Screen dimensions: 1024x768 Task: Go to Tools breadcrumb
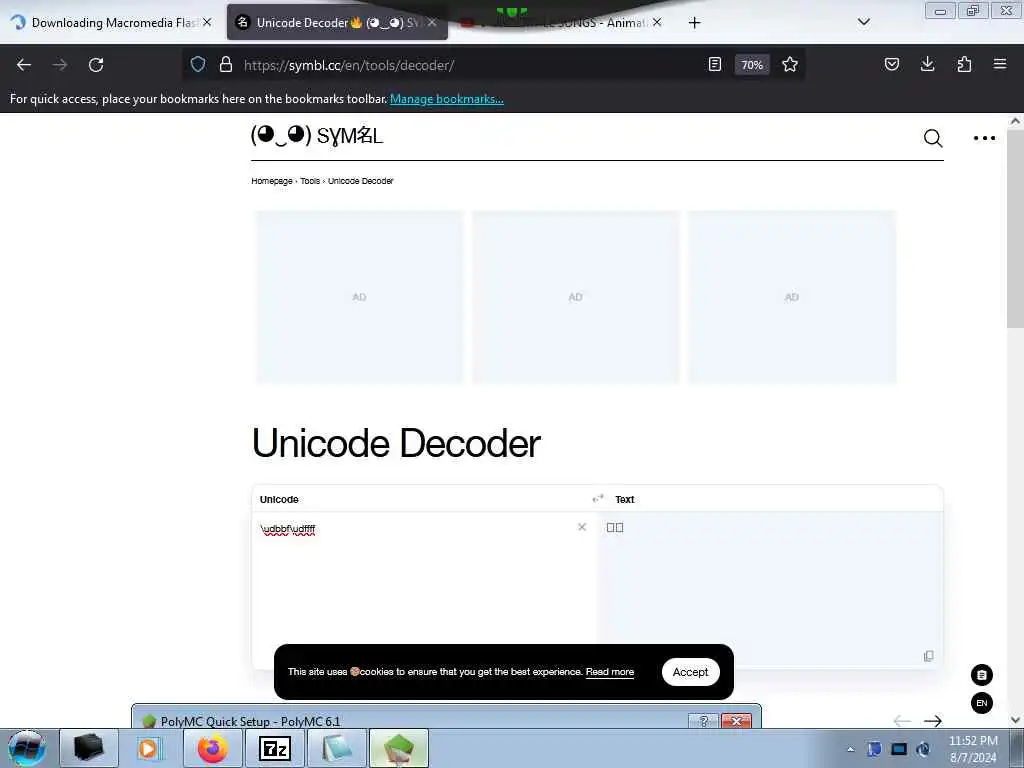click(x=310, y=181)
